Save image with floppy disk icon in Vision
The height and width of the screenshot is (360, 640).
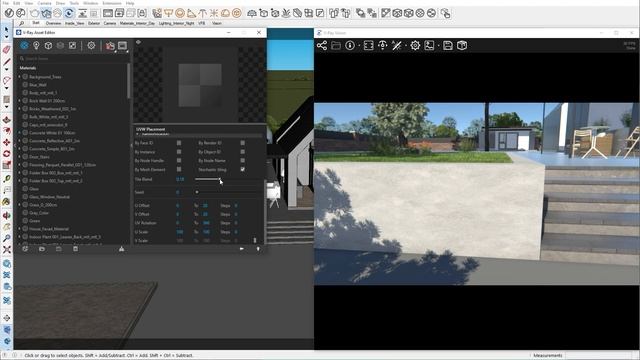tap(448, 45)
